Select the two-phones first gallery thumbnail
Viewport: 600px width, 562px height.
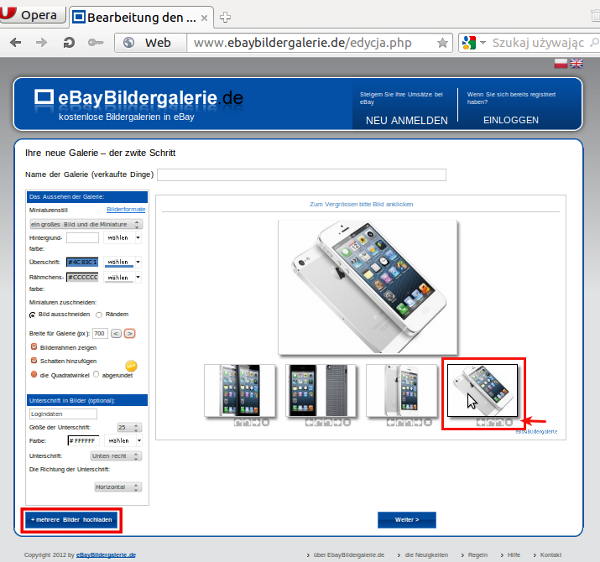(x=240, y=391)
